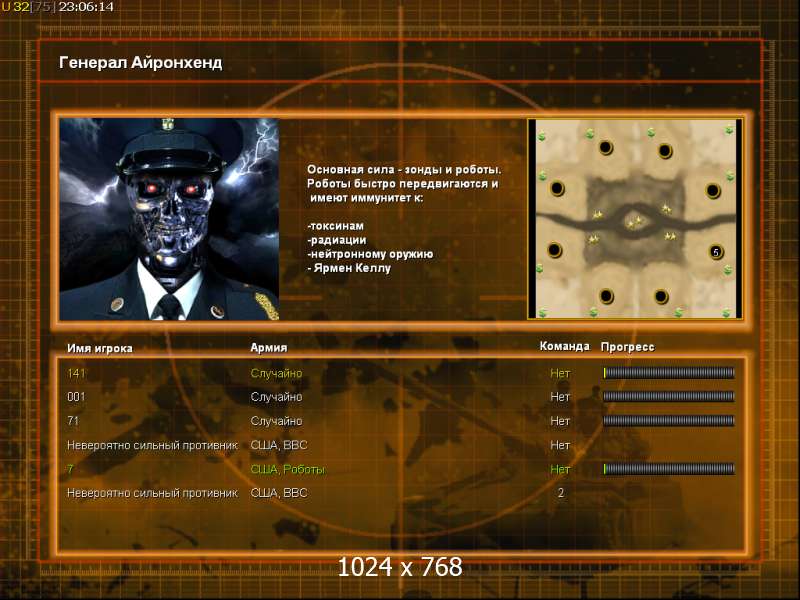This screenshot has height=600, width=800.
Task: Click the green 'США, Роботы' army entry
Action: (288, 469)
